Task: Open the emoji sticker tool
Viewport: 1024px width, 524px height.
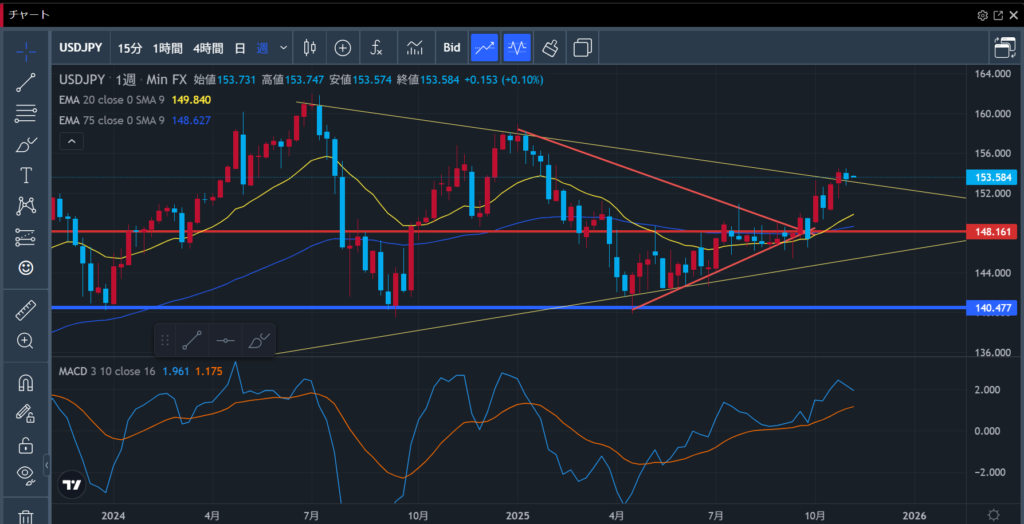Action: pyautogui.click(x=26, y=268)
